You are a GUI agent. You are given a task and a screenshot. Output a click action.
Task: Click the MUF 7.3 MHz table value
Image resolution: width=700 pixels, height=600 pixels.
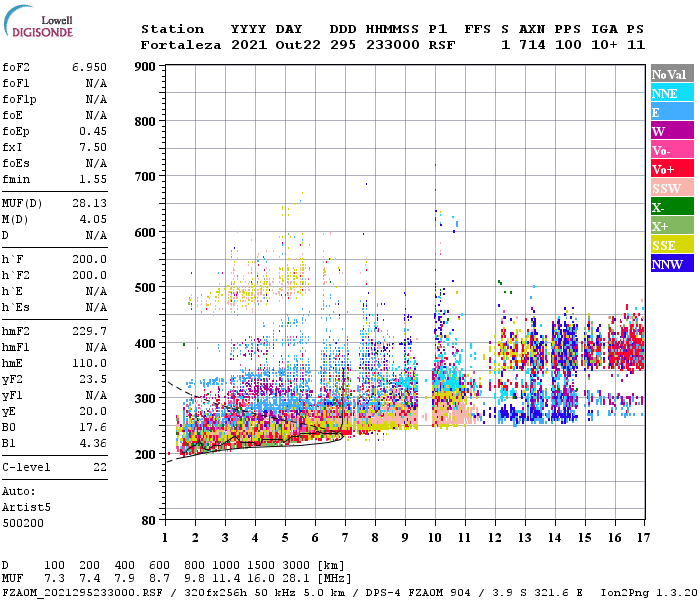[x=54, y=579]
